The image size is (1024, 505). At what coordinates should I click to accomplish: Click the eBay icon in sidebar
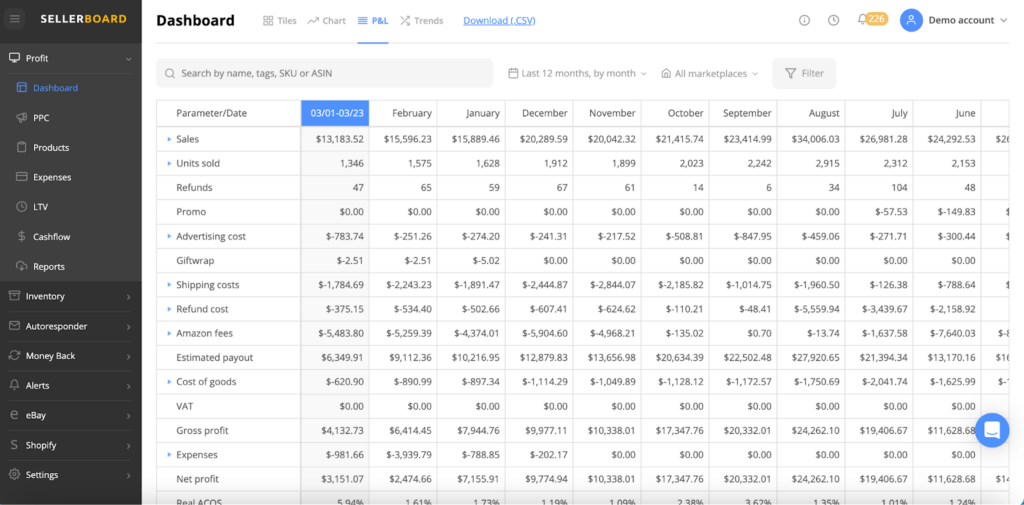point(14,415)
